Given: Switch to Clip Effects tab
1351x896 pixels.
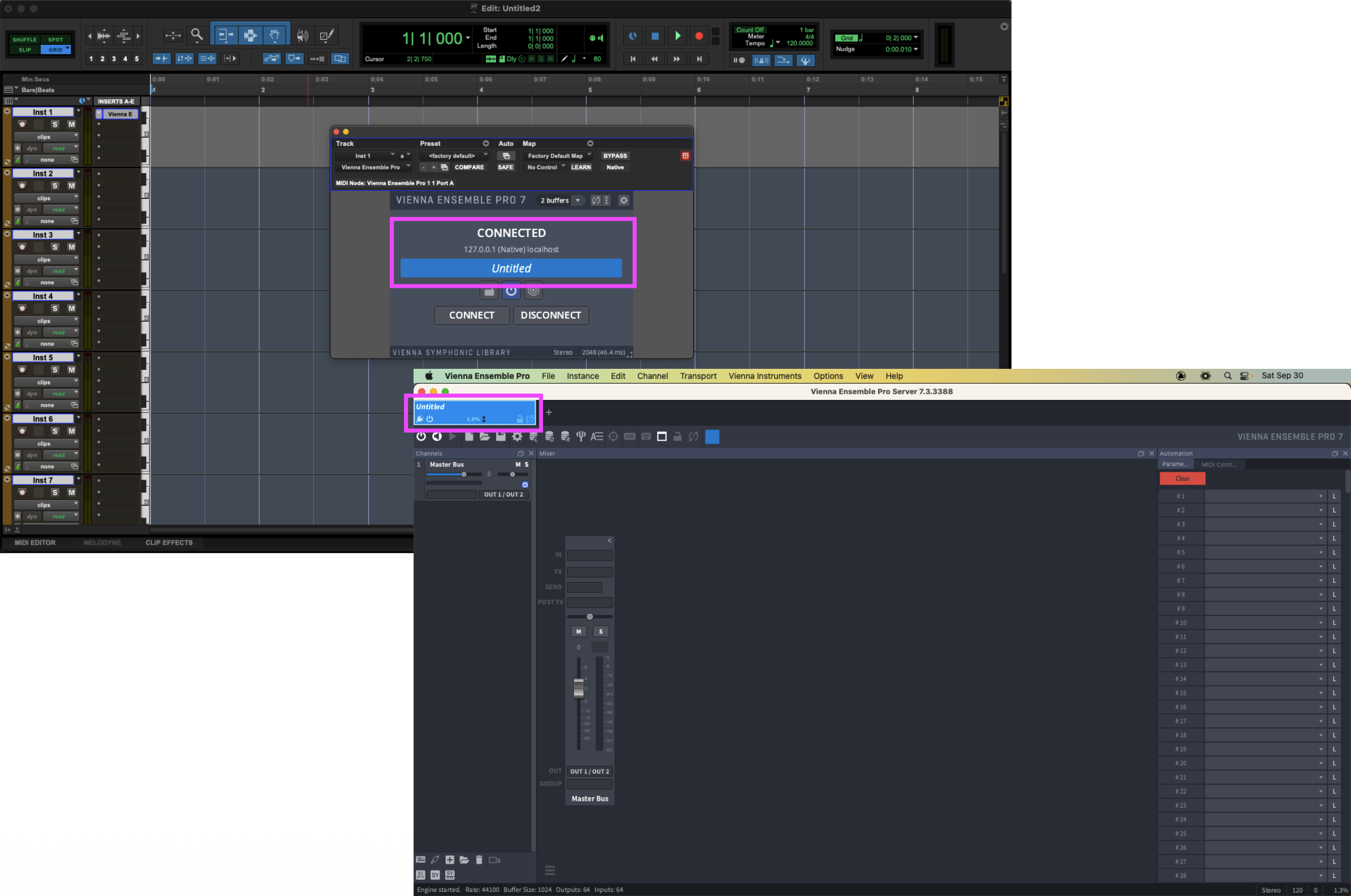Looking at the screenshot, I should (169, 543).
